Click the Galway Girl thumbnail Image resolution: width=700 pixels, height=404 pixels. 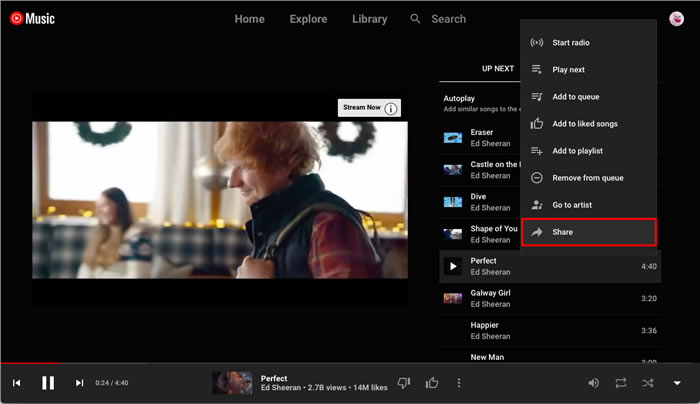tap(453, 298)
